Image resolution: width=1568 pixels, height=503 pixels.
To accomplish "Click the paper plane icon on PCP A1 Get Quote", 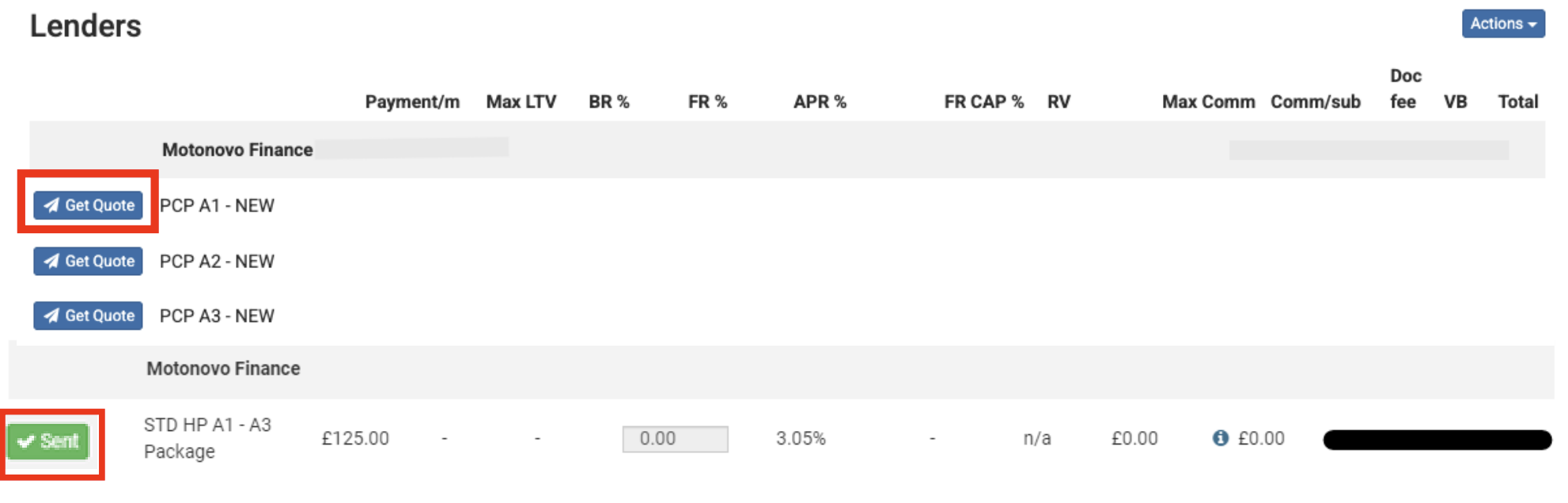I will [x=52, y=205].
